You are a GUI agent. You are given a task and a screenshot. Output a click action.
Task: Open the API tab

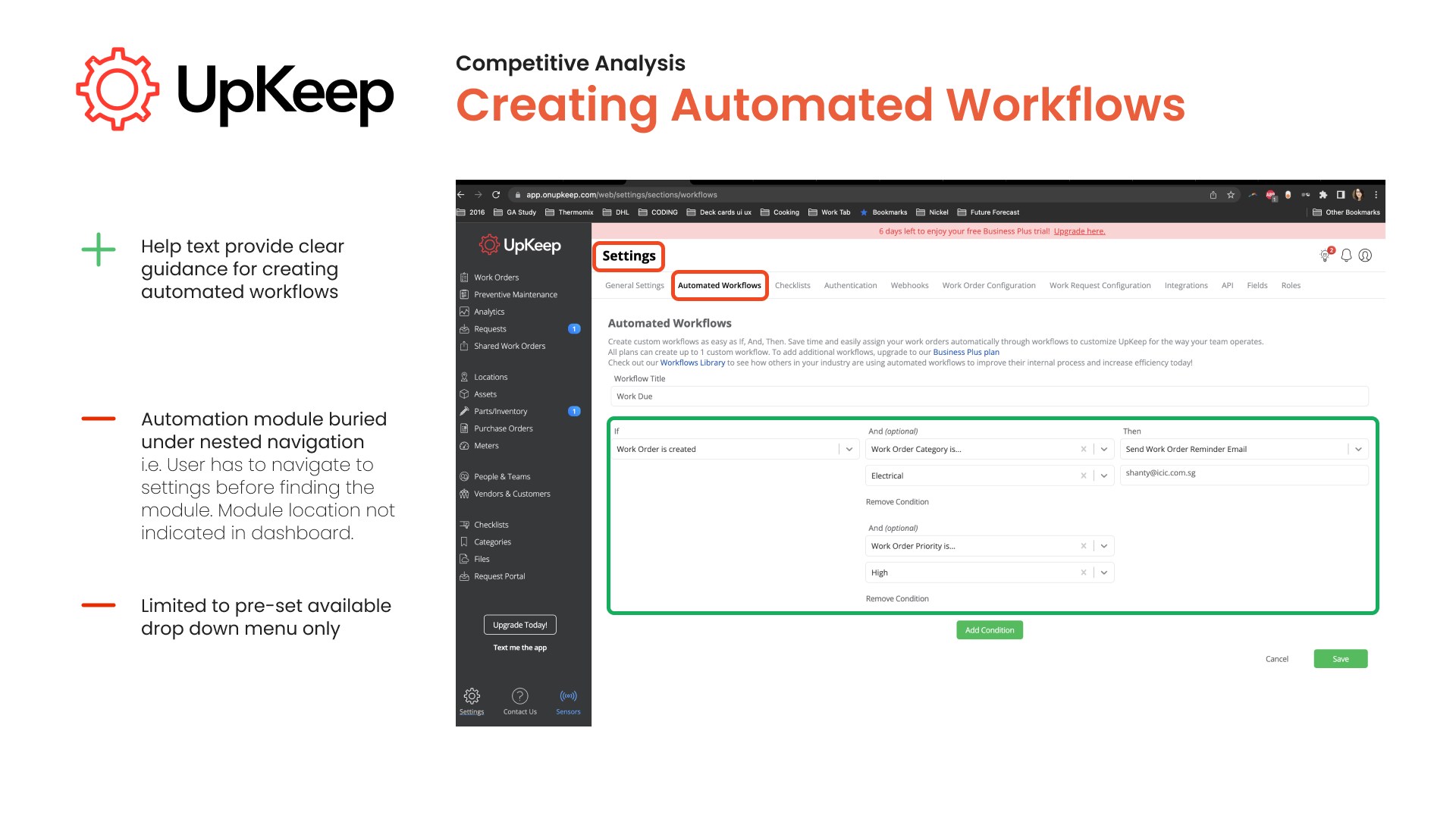click(x=1227, y=286)
